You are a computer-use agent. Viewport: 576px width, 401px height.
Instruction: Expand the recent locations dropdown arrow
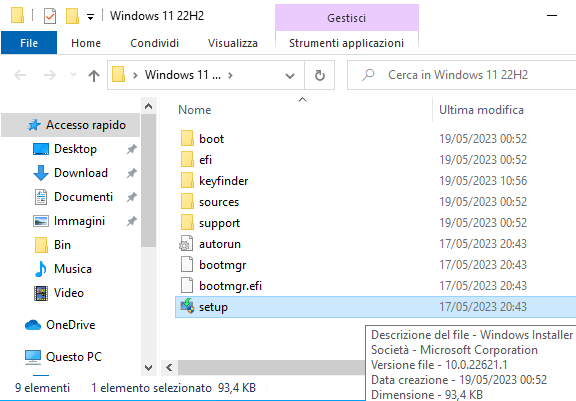tap(73, 75)
